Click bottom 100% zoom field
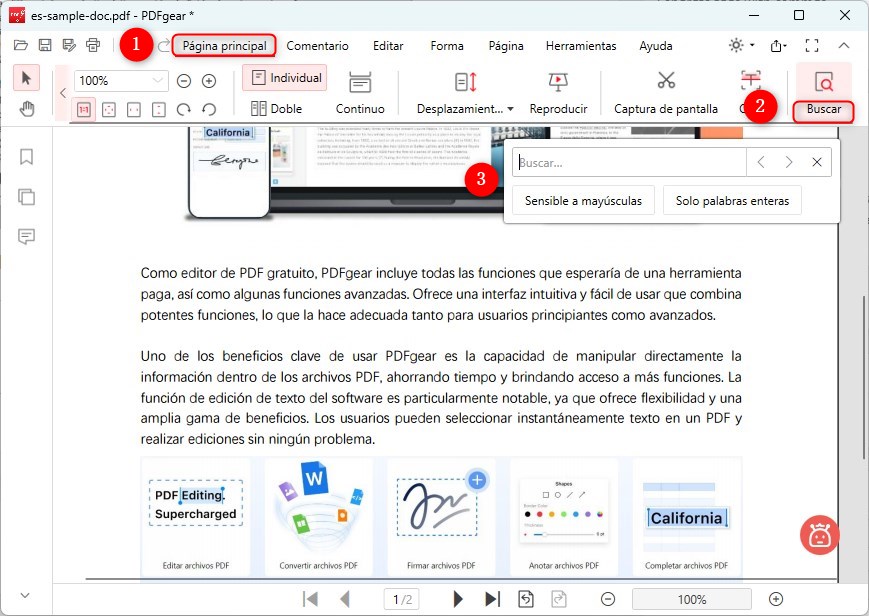The image size is (869, 616). pos(692,599)
